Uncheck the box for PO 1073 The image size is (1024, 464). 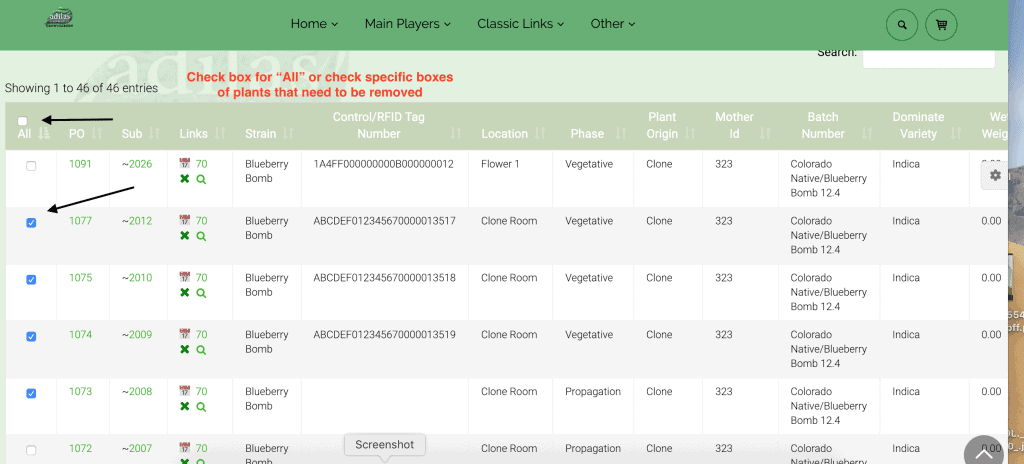tap(31, 393)
